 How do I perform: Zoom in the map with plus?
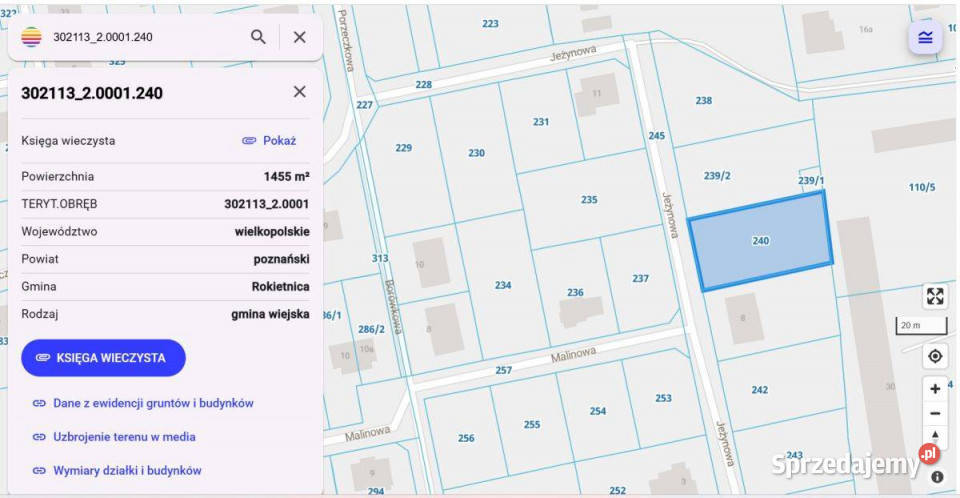935,389
